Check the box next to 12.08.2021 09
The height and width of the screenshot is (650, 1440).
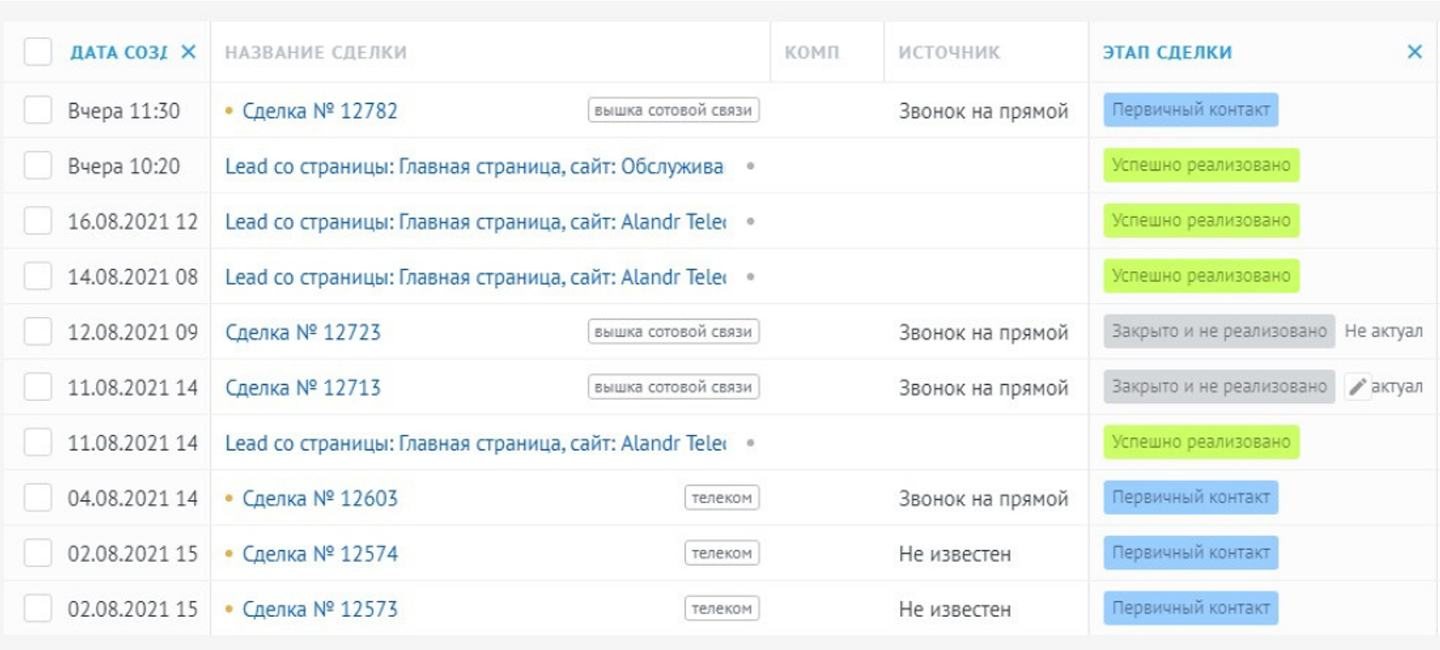point(38,332)
